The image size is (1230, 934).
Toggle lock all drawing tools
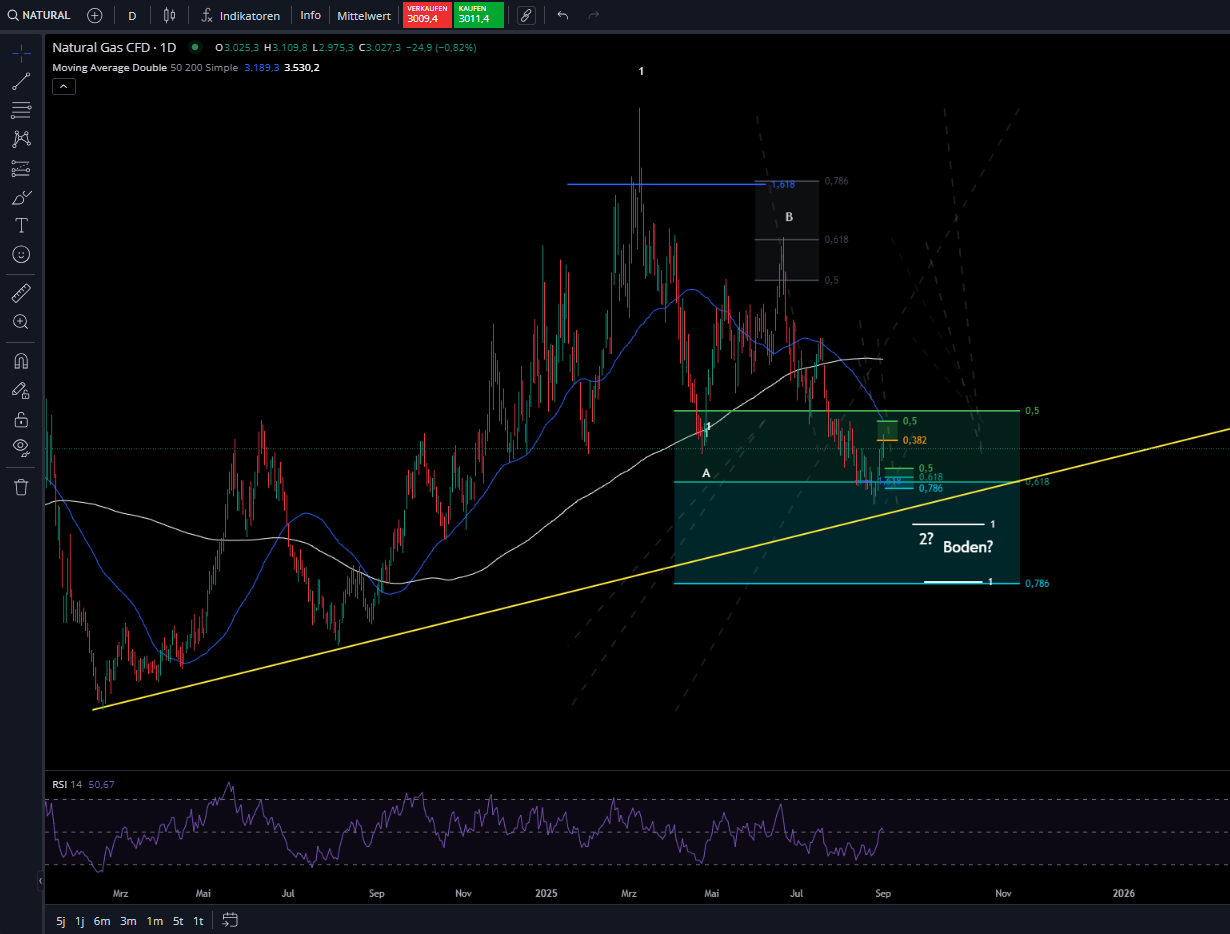[x=21, y=419]
